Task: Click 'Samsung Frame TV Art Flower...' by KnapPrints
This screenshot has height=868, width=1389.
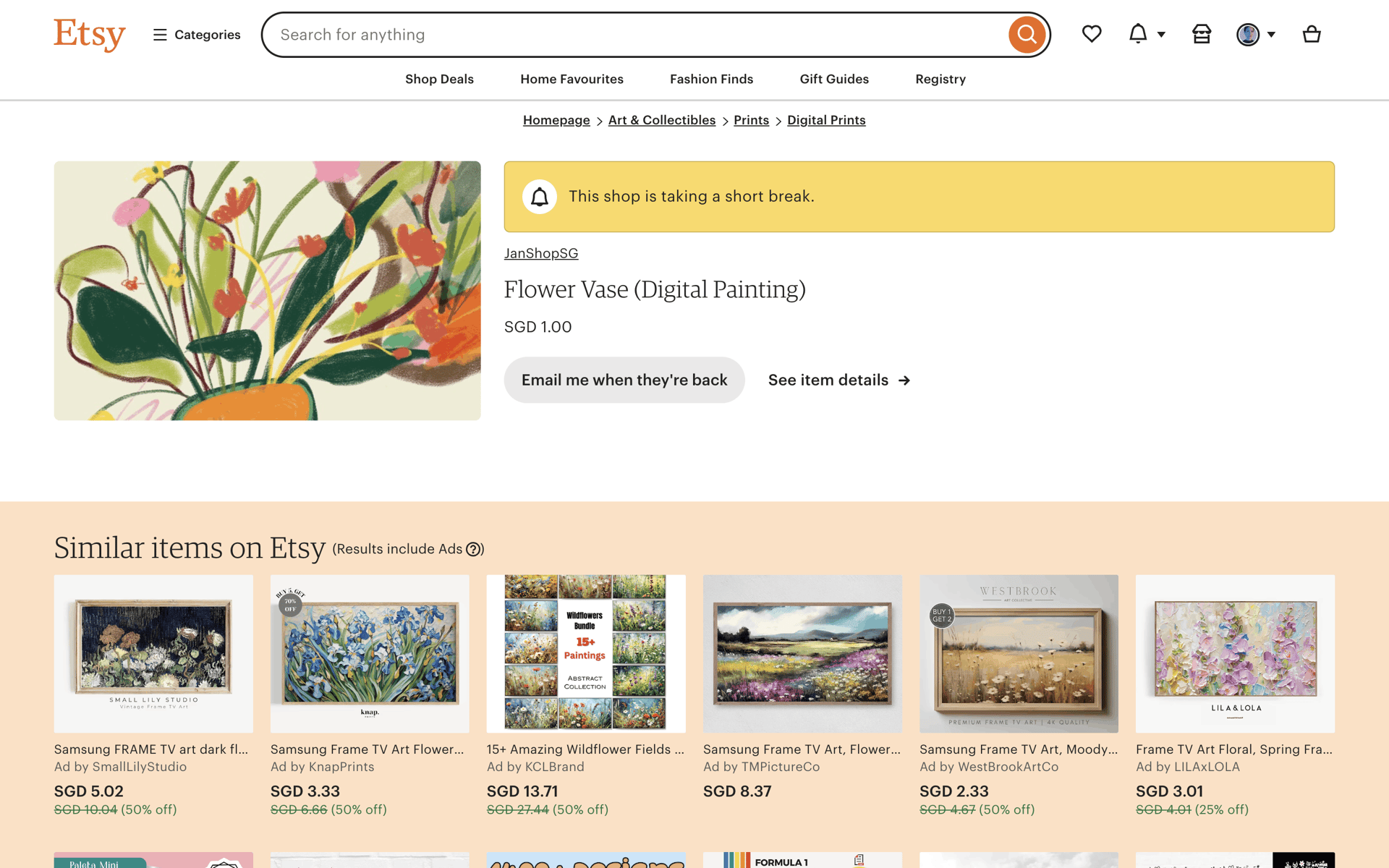Action: (x=368, y=749)
